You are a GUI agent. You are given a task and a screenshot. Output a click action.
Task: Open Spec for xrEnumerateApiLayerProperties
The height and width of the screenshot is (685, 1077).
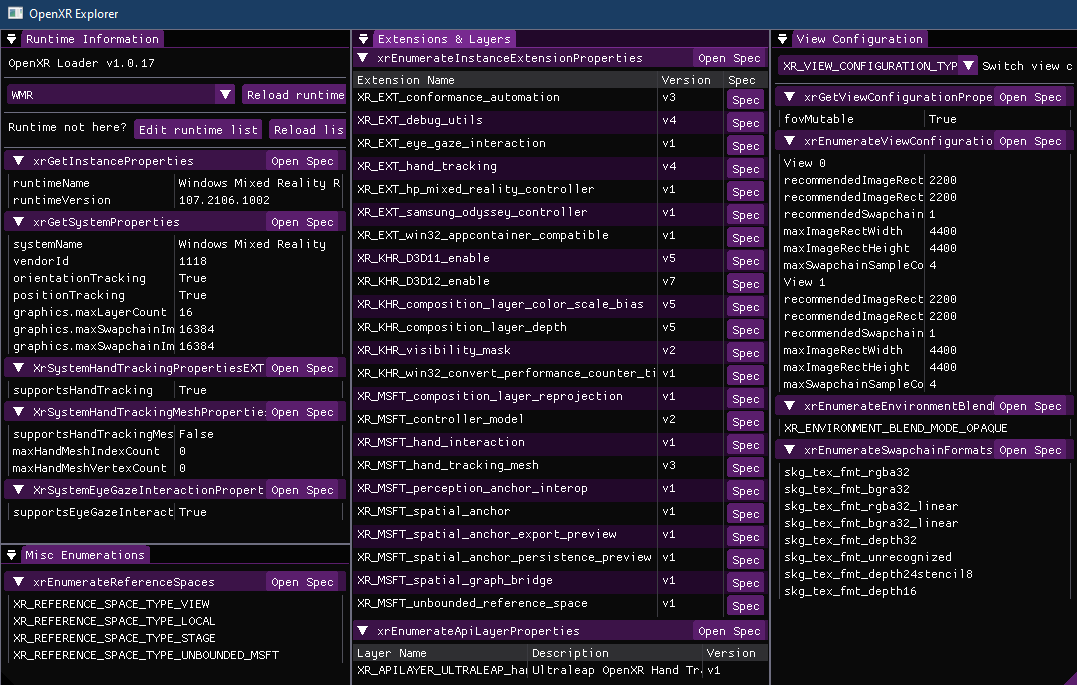(x=729, y=631)
